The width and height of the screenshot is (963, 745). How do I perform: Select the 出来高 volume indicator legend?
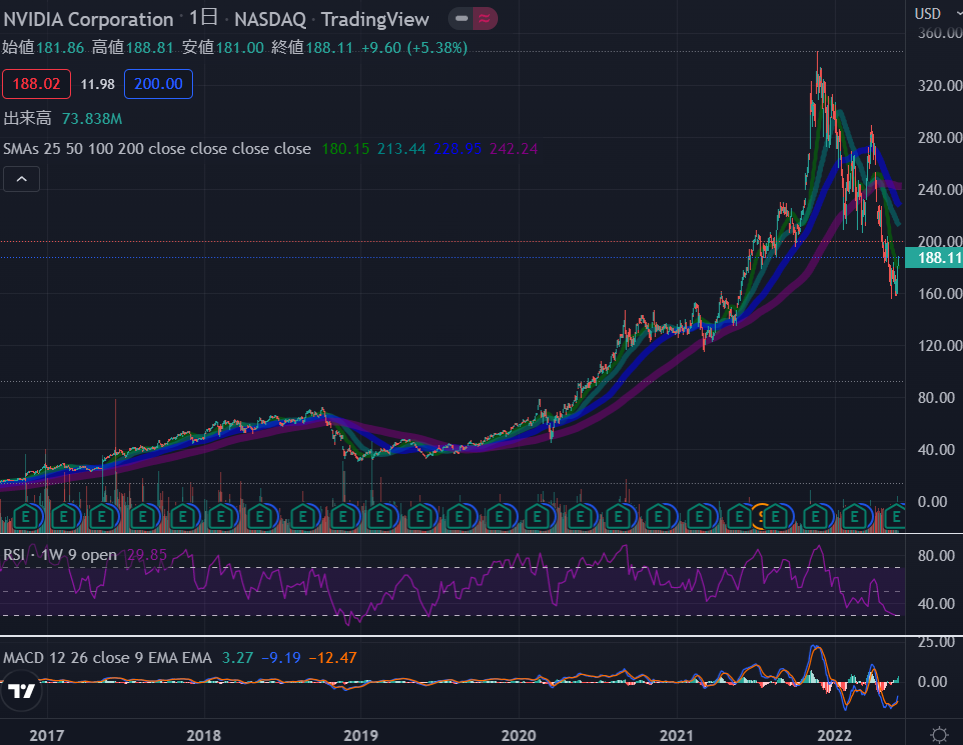[x=28, y=118]
